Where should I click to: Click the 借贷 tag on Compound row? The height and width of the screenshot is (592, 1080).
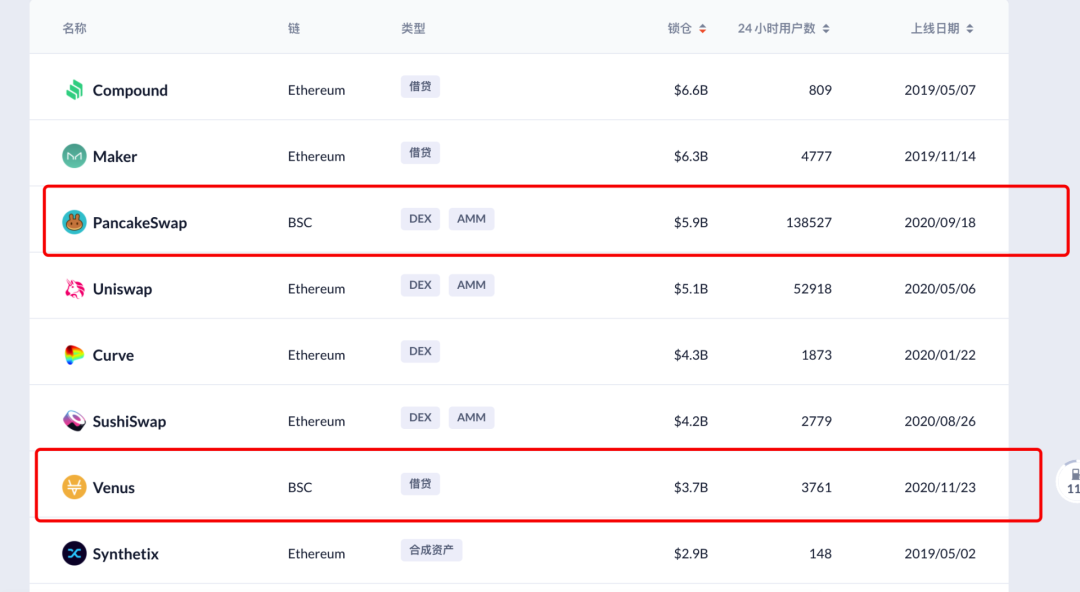coord(420,86)
